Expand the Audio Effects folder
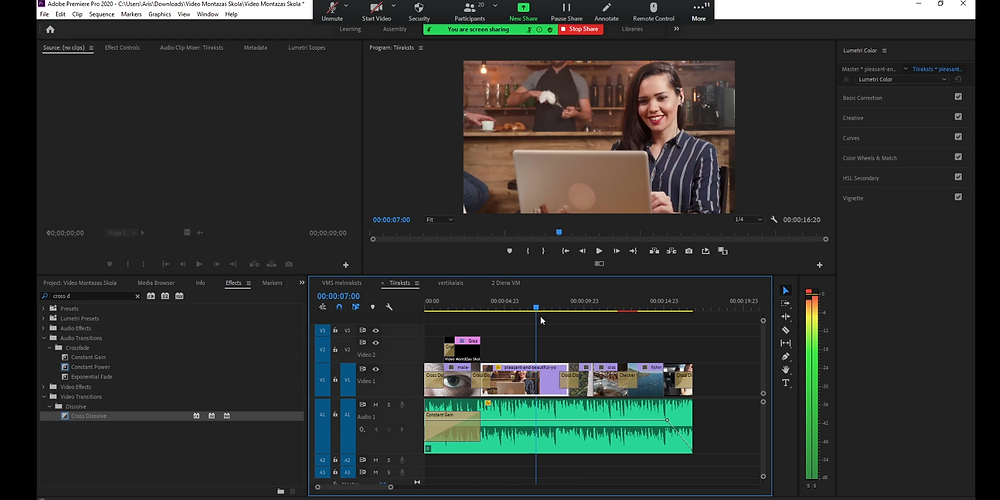 coord(43,328)
